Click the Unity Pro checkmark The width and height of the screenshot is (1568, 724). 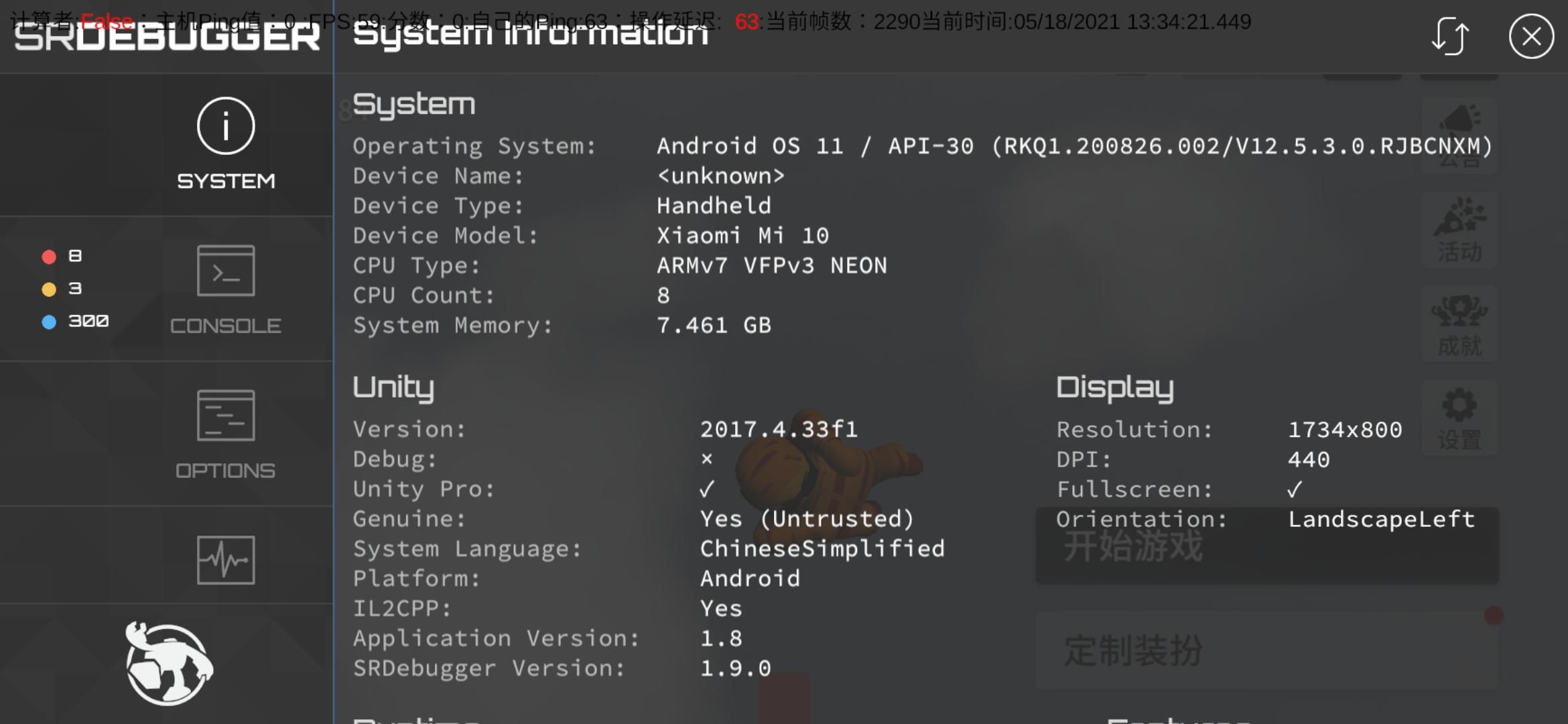pyautogui.click(x=706, y=489)
